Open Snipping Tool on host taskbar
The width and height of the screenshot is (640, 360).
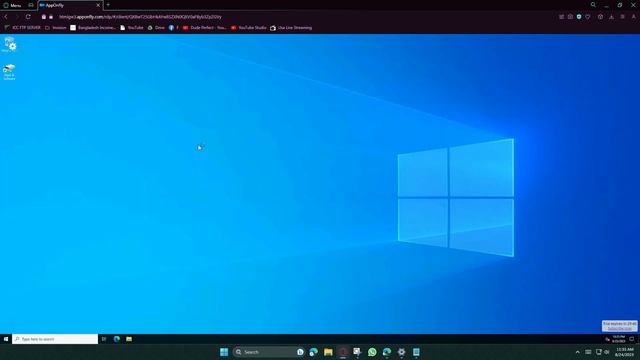click(357, 352)
